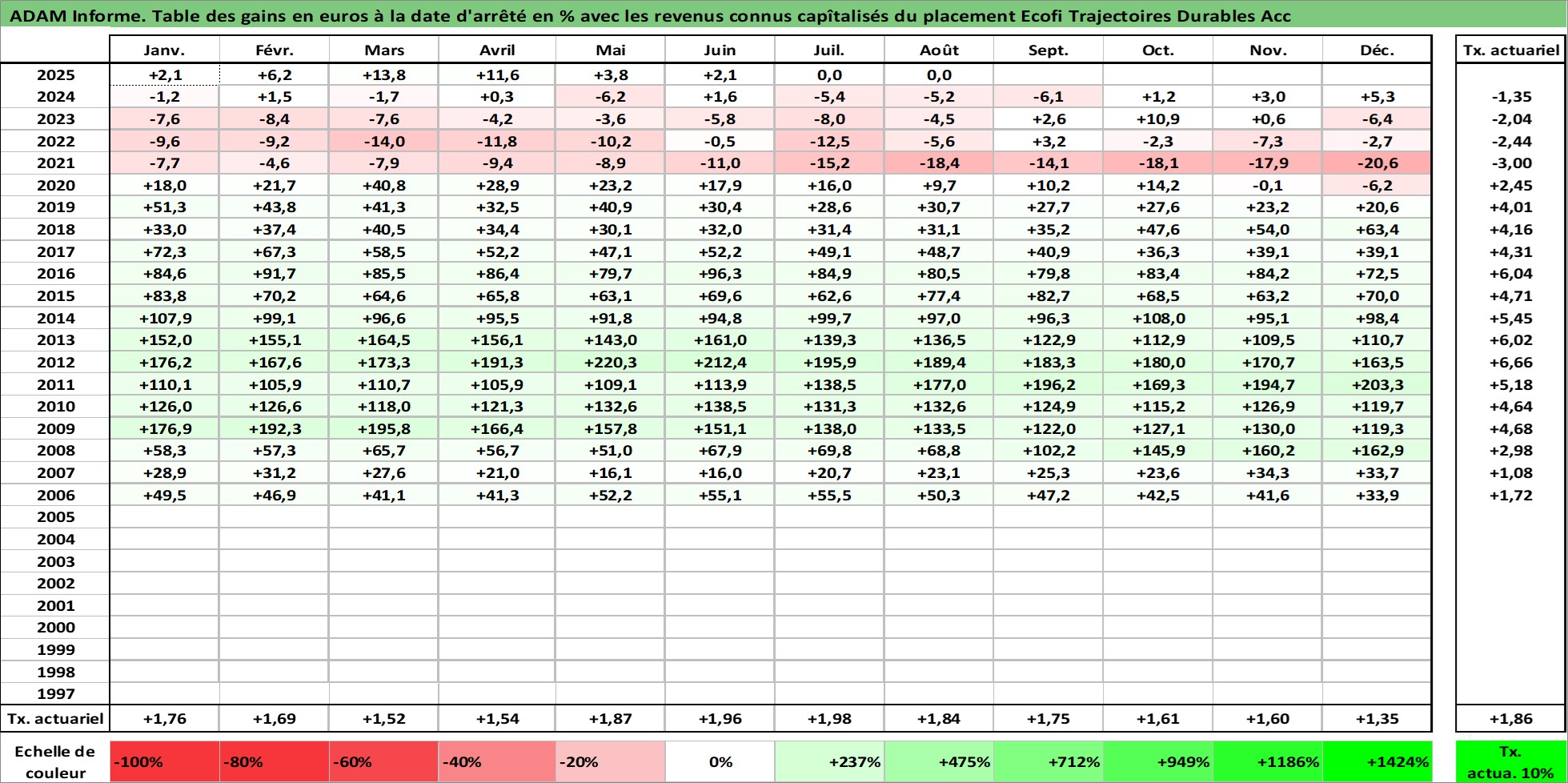Click monthly actuarial rate +1,98 for July
The width and height of the screenshot is (1568, 783).
point(829,718)
